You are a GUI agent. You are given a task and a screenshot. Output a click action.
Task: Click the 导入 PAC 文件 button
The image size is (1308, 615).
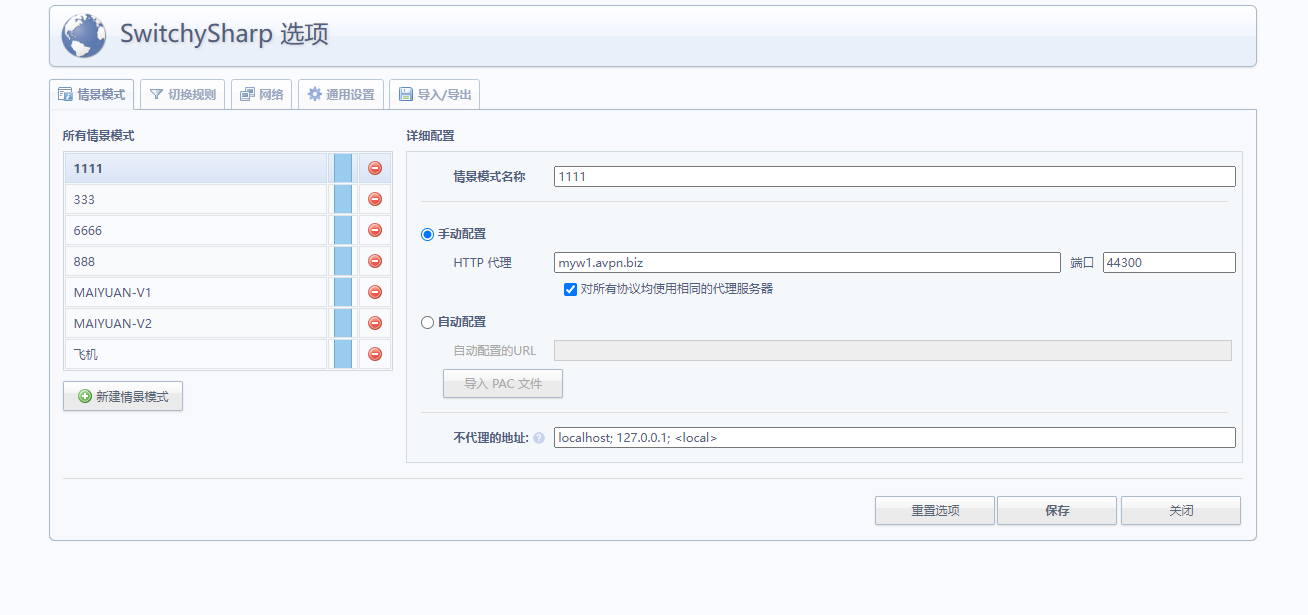tap(503, 383)
